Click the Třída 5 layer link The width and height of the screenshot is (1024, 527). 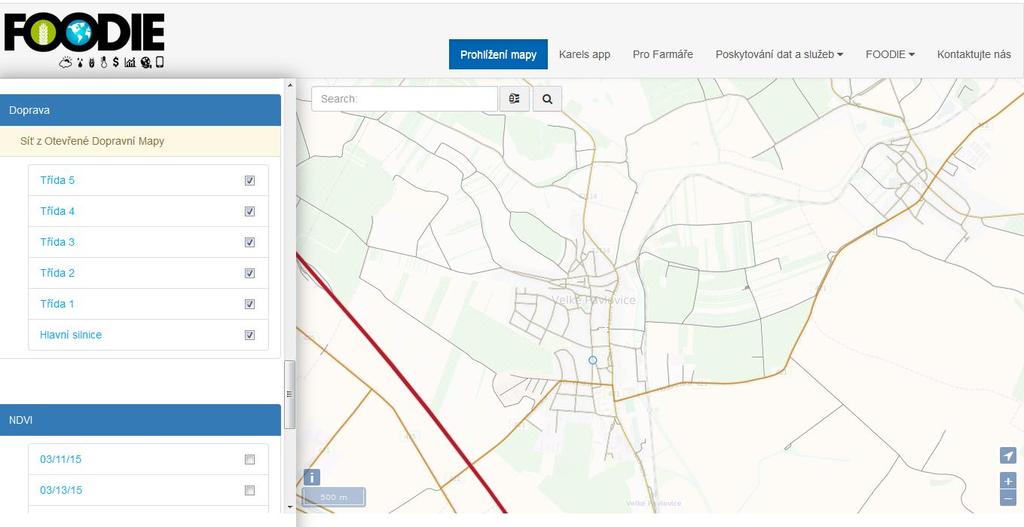pos(57,180)
